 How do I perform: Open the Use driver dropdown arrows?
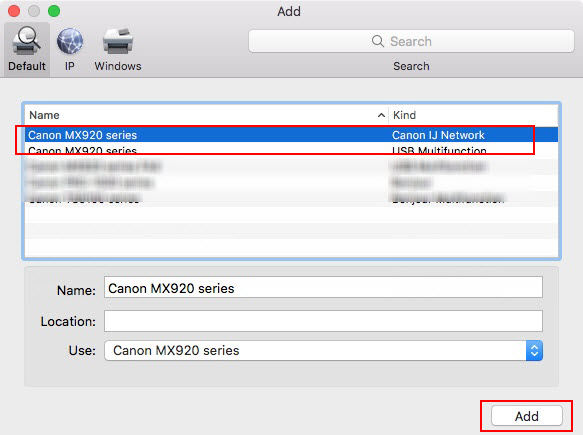534,350
